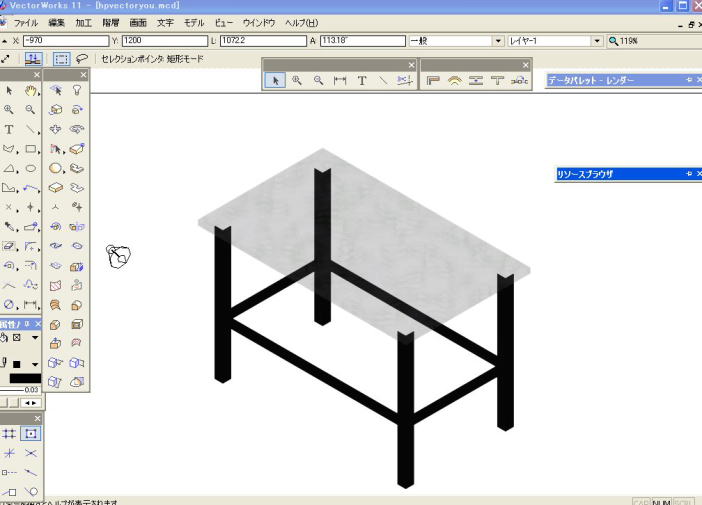Select the Light bulb tool
The height and width of the screenshot is (505, 702).
tap(77, 90)
